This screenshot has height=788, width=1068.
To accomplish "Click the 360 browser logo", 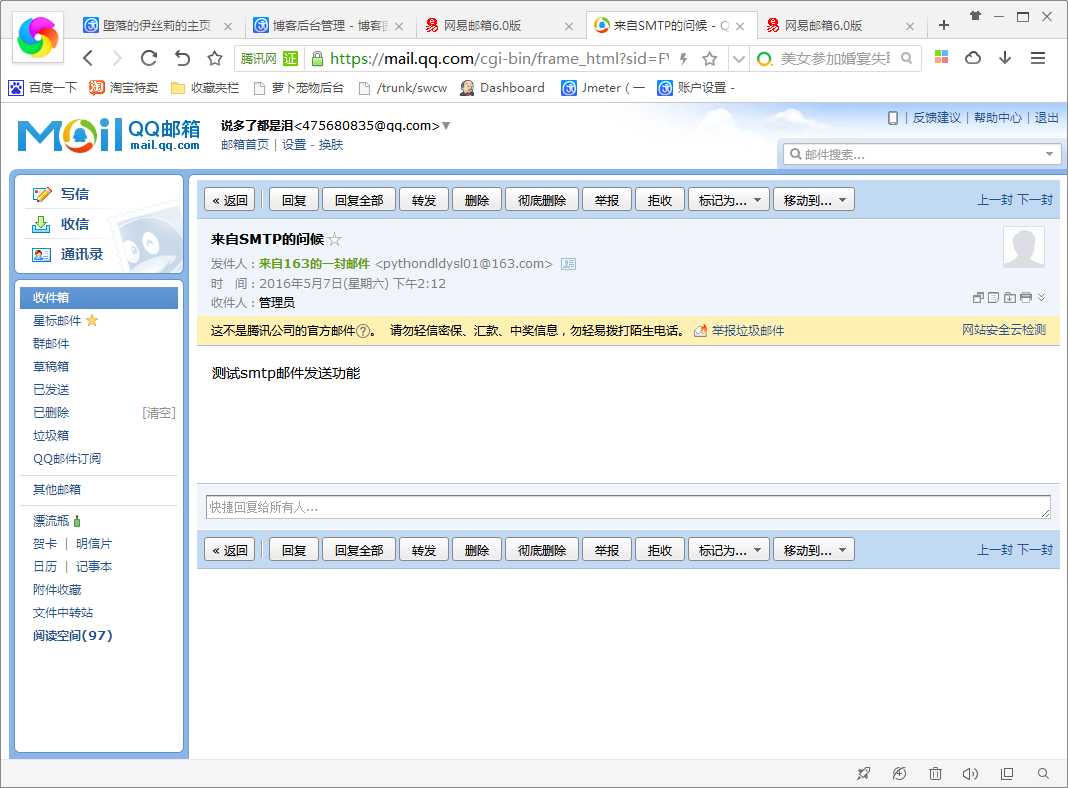I will click(38, 36).
